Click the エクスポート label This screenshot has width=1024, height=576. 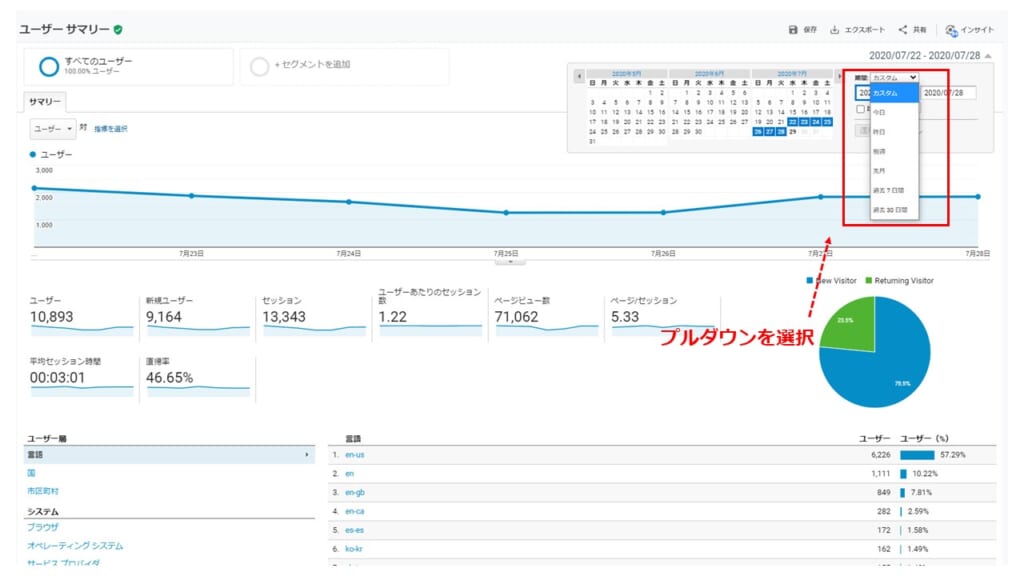click(864, 30)
